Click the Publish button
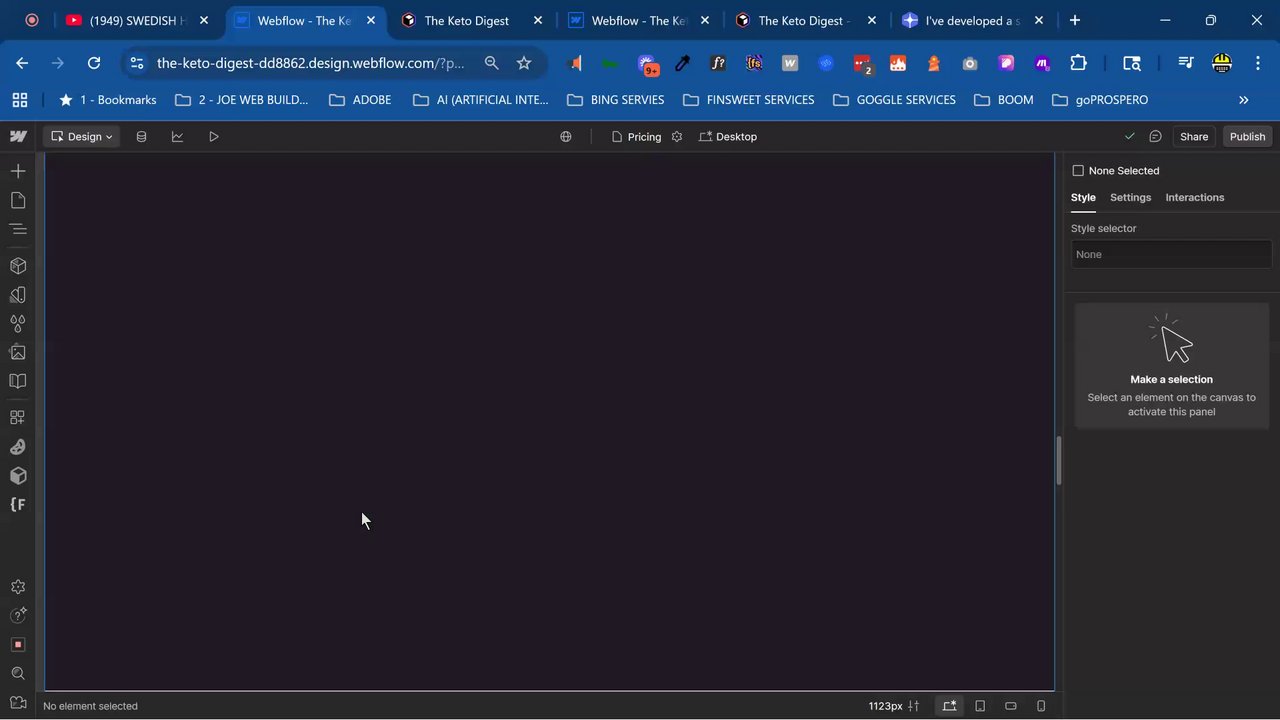Viewport: 1280px width, 720px height. tap(1247, 136)
